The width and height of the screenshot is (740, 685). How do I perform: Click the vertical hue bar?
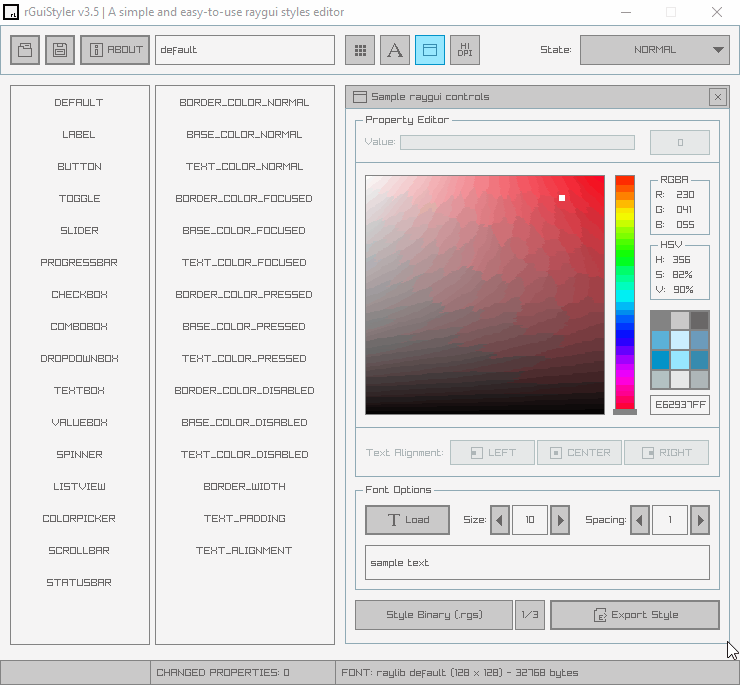click(x=624, y=295)
